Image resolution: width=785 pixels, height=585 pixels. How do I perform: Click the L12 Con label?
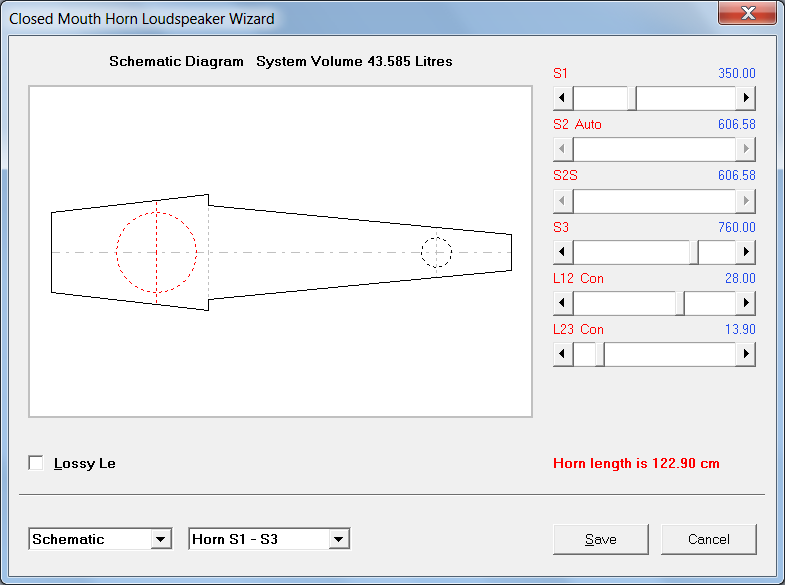pyautogui.click(x=578, y=278)
